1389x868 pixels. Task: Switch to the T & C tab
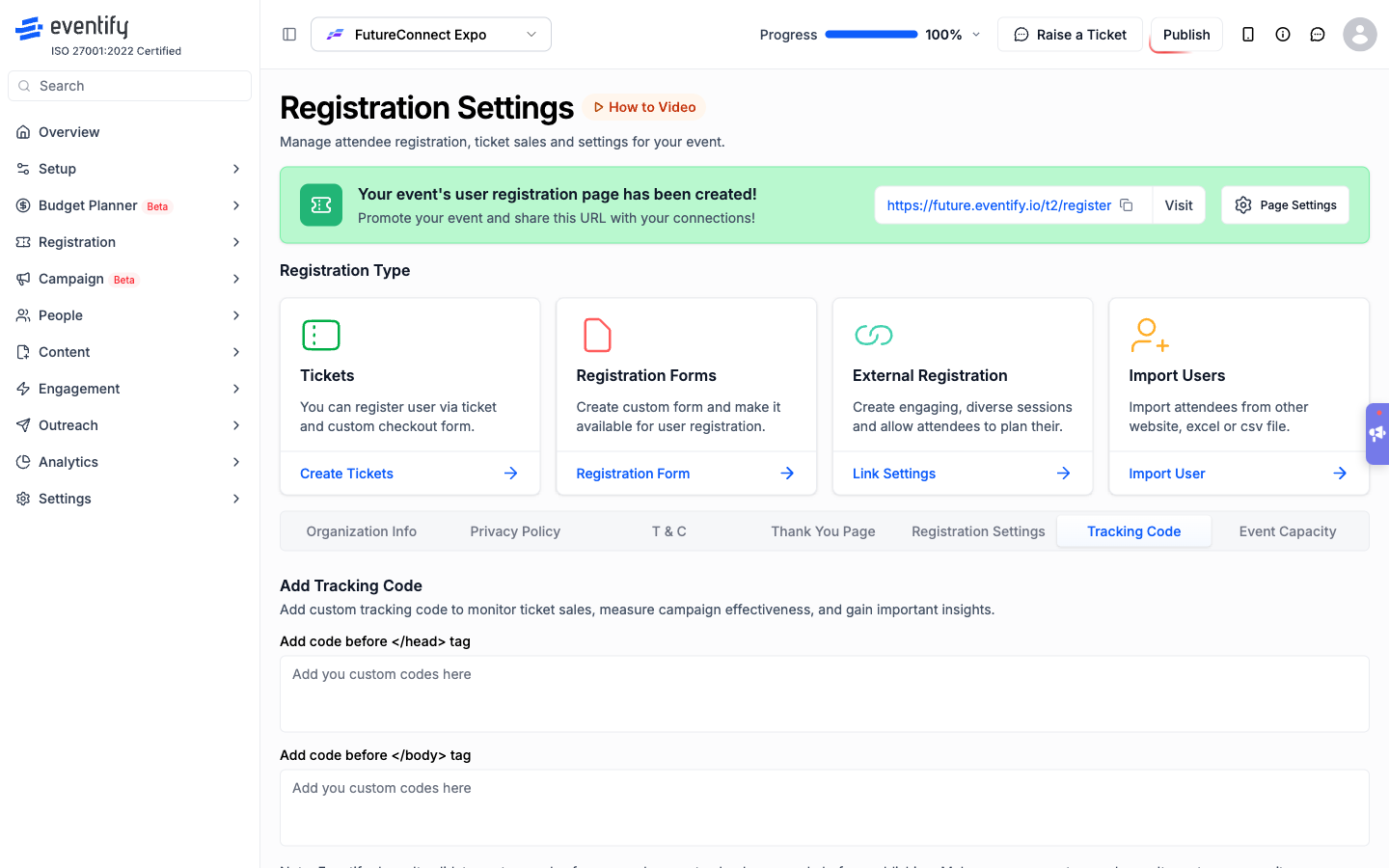tap(669, 531)
